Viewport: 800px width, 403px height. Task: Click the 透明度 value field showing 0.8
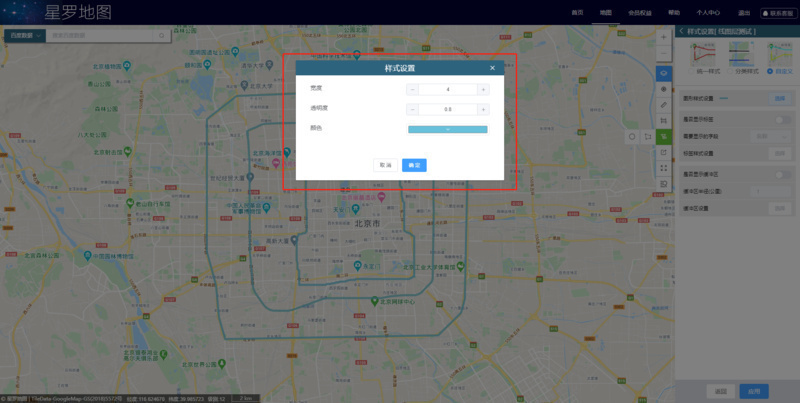[447, 109]
